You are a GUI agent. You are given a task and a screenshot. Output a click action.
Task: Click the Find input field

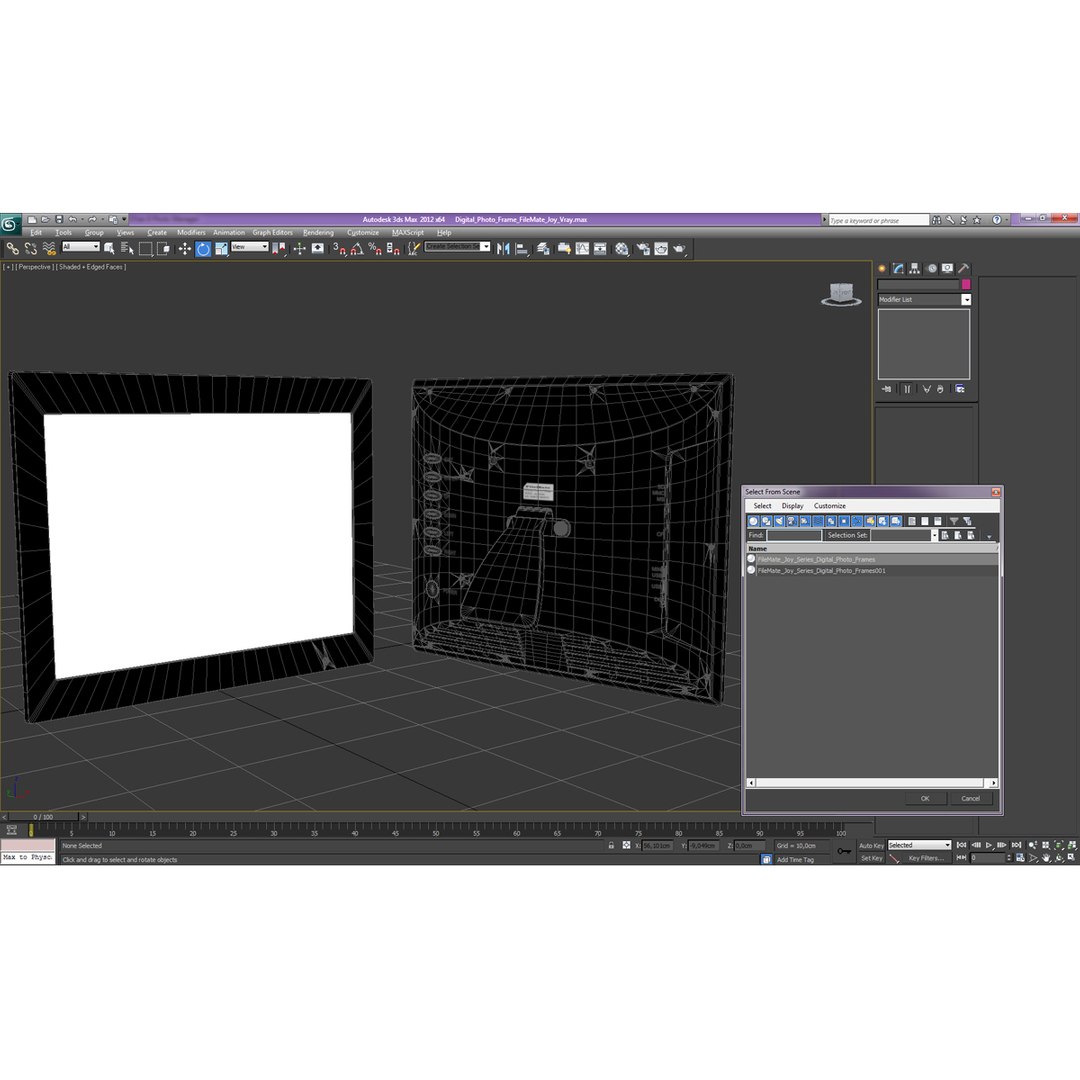(794, 535)
